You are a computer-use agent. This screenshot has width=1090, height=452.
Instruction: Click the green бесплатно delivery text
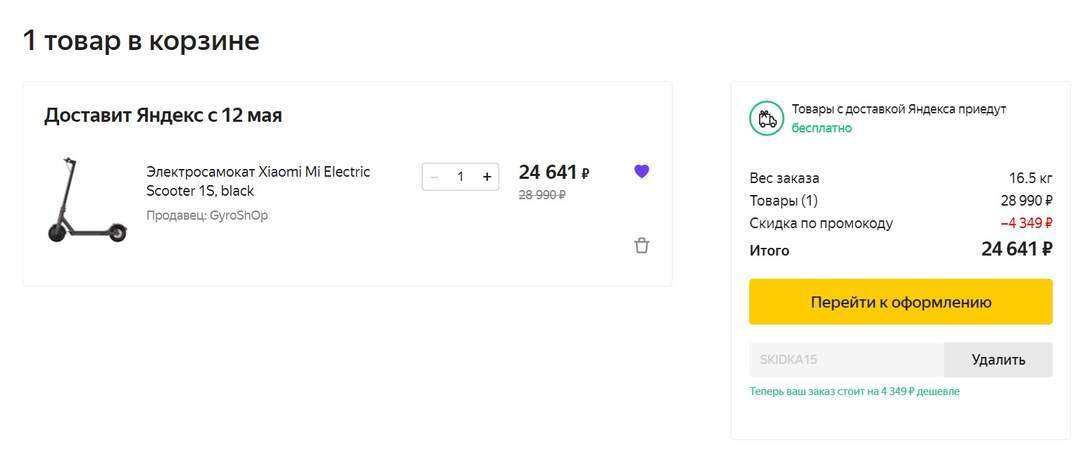tap(822, 128)
